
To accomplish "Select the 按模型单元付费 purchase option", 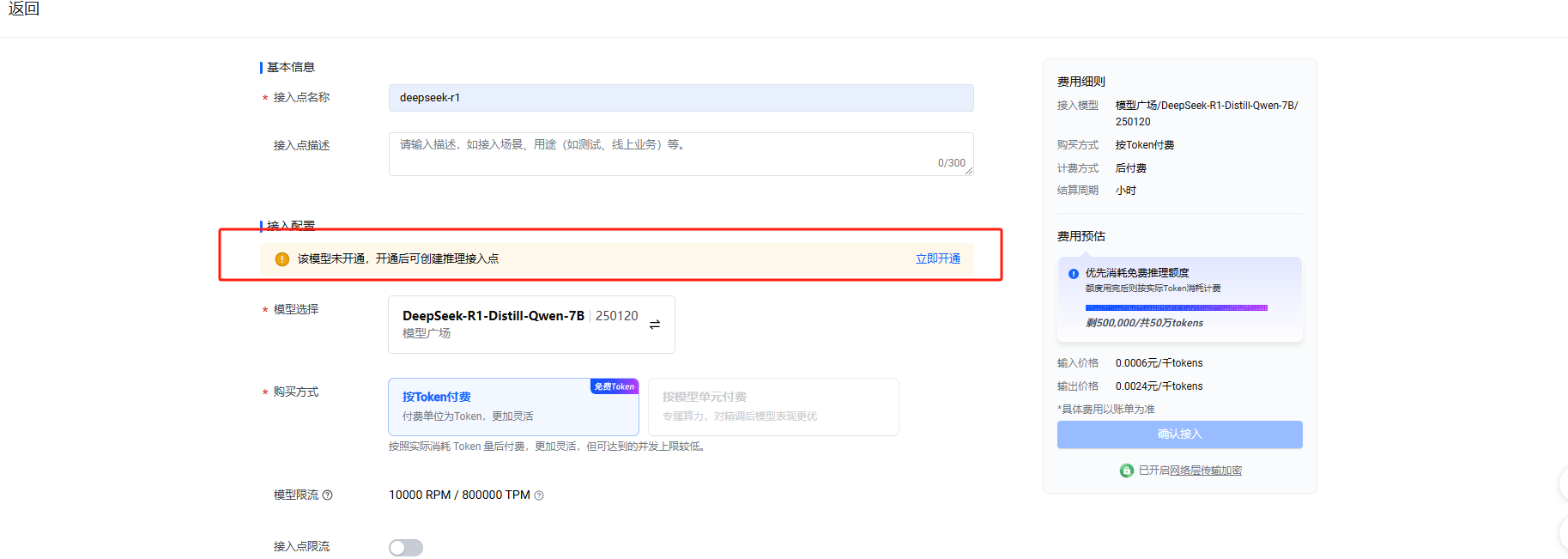I will tap(773, 407).
